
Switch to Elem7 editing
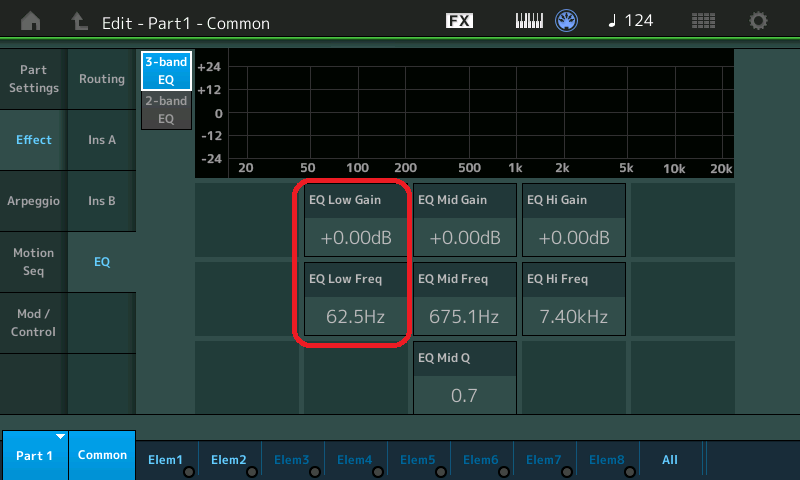[544, 460]
